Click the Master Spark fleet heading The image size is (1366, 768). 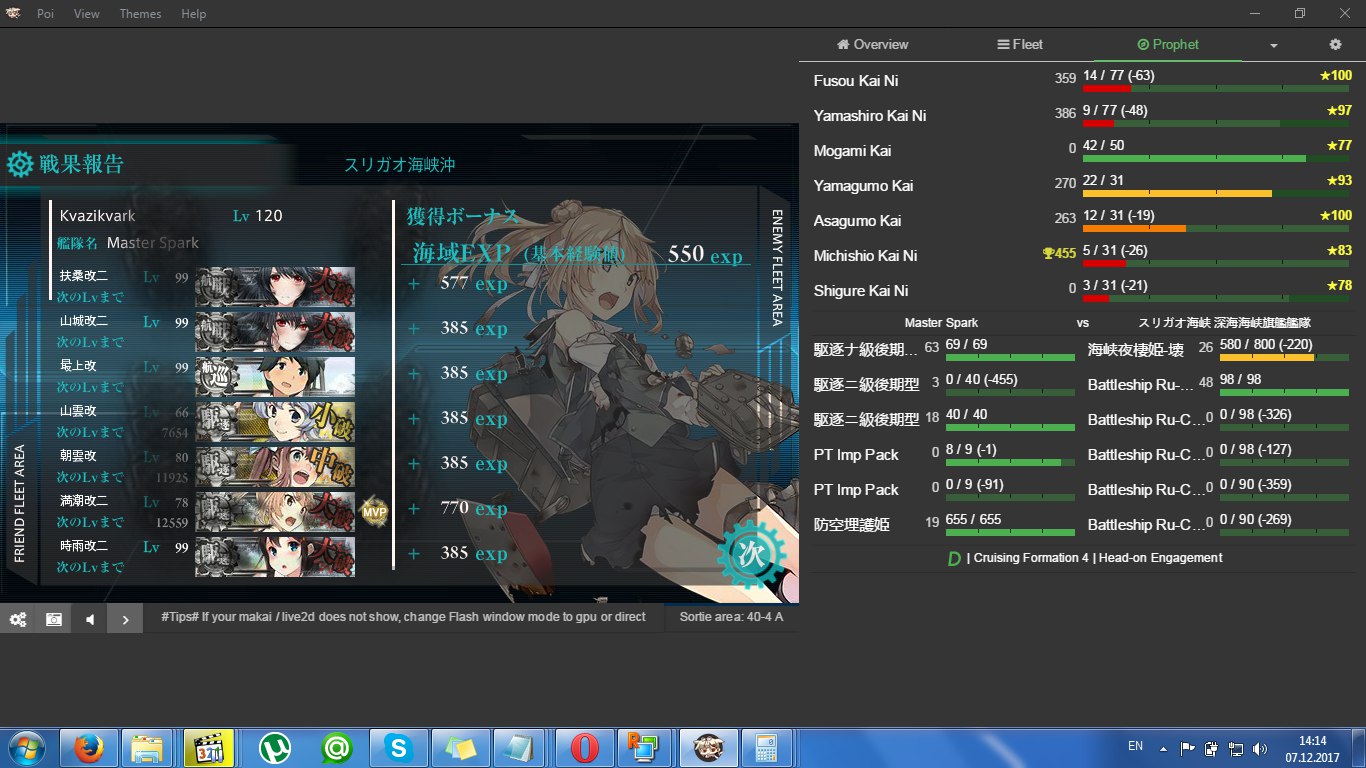[x=941, y=323]
